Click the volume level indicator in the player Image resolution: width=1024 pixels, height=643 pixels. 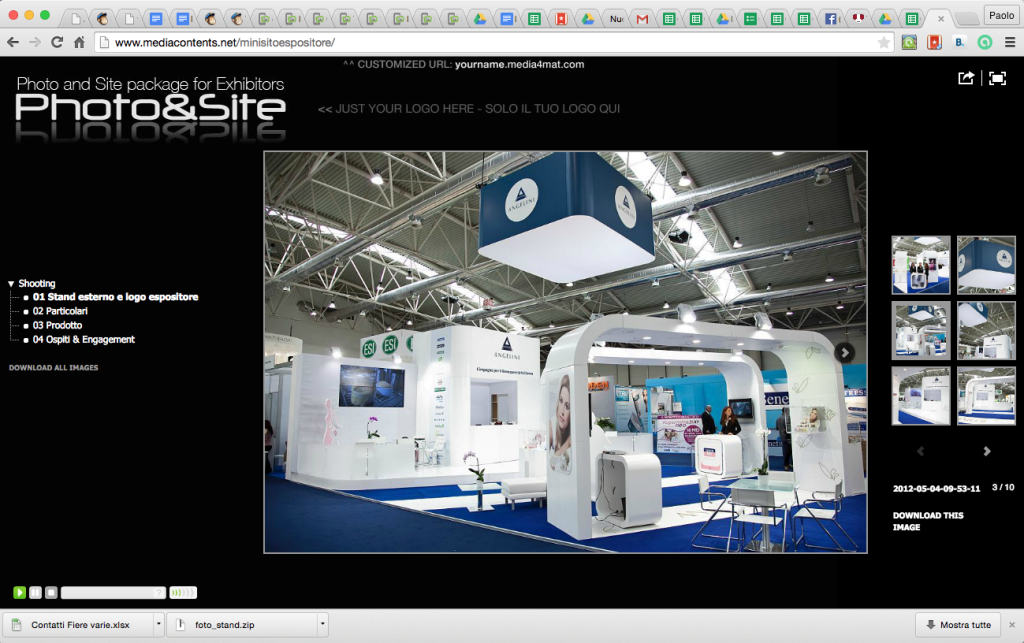click(x=183, y=592)
